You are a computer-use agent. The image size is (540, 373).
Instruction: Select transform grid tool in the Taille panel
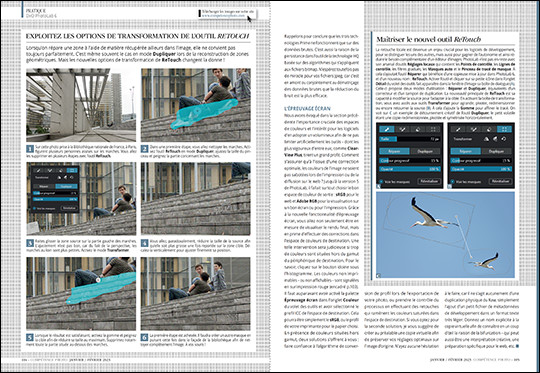tap(433, 129)
